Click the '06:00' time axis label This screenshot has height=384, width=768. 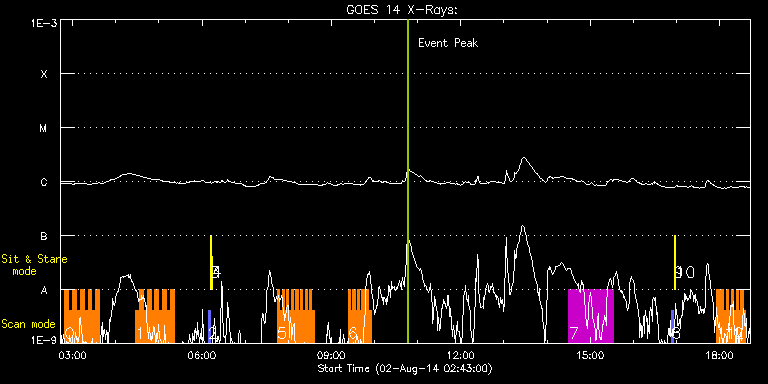(202, 355)
